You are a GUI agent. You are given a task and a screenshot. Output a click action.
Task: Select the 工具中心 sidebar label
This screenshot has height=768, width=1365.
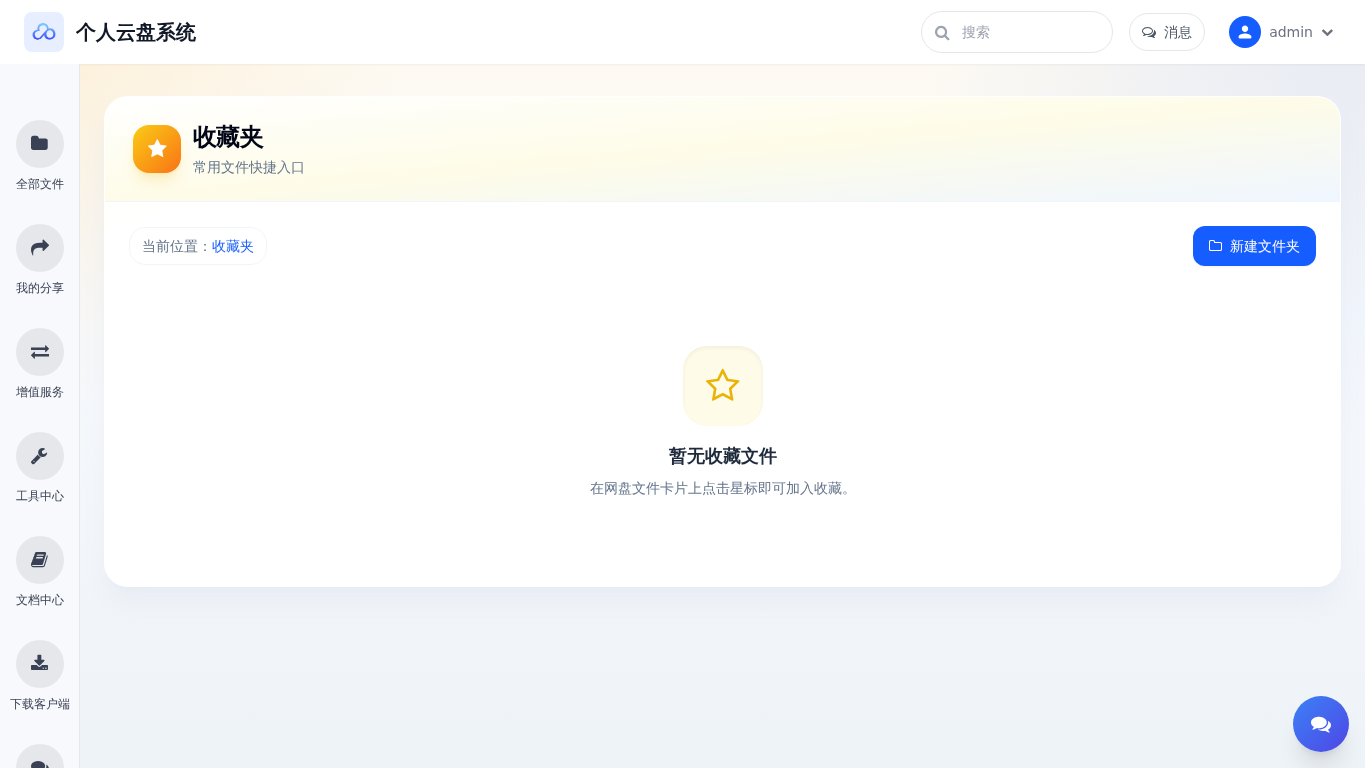40,496
